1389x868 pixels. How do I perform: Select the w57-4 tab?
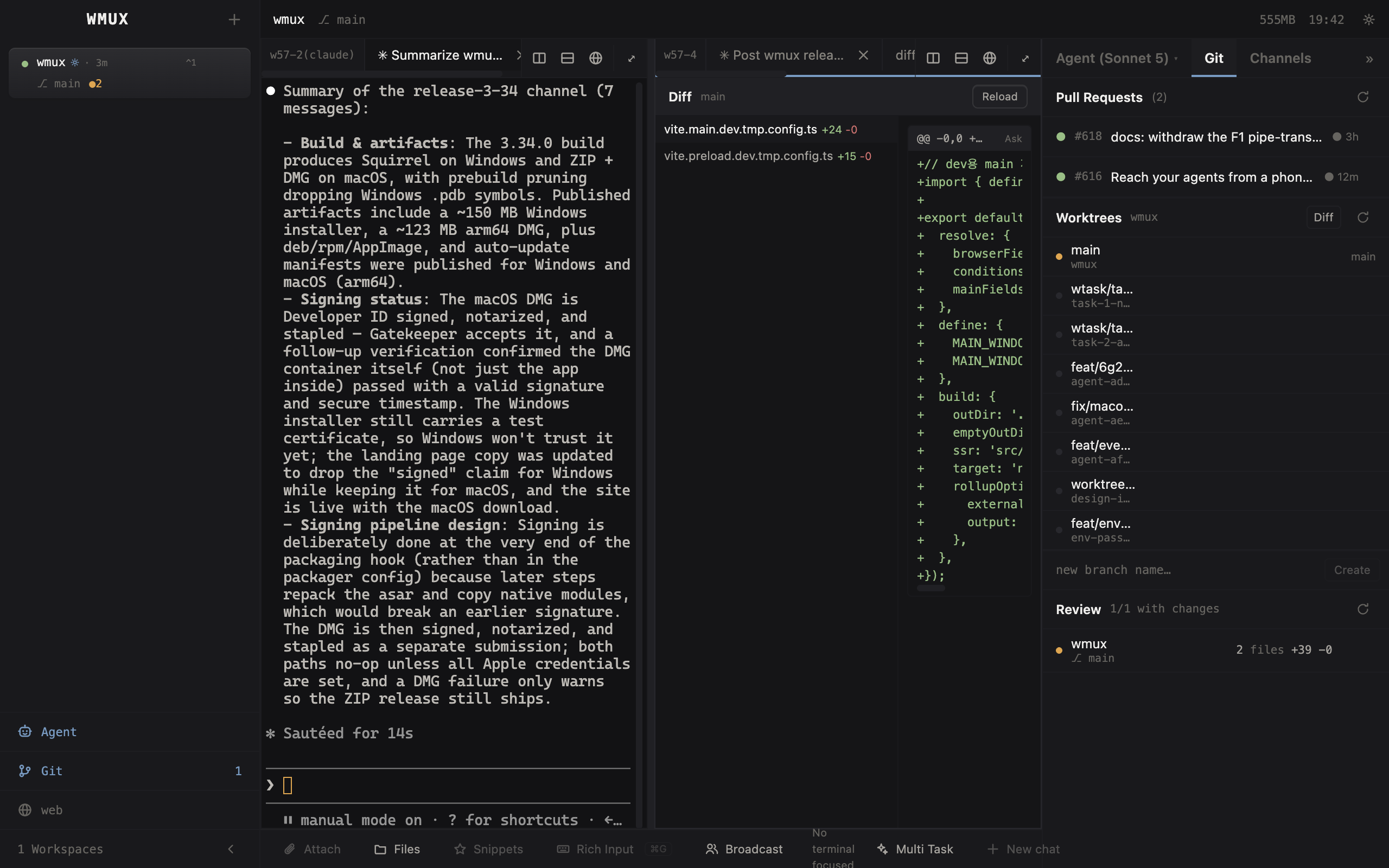680,55
